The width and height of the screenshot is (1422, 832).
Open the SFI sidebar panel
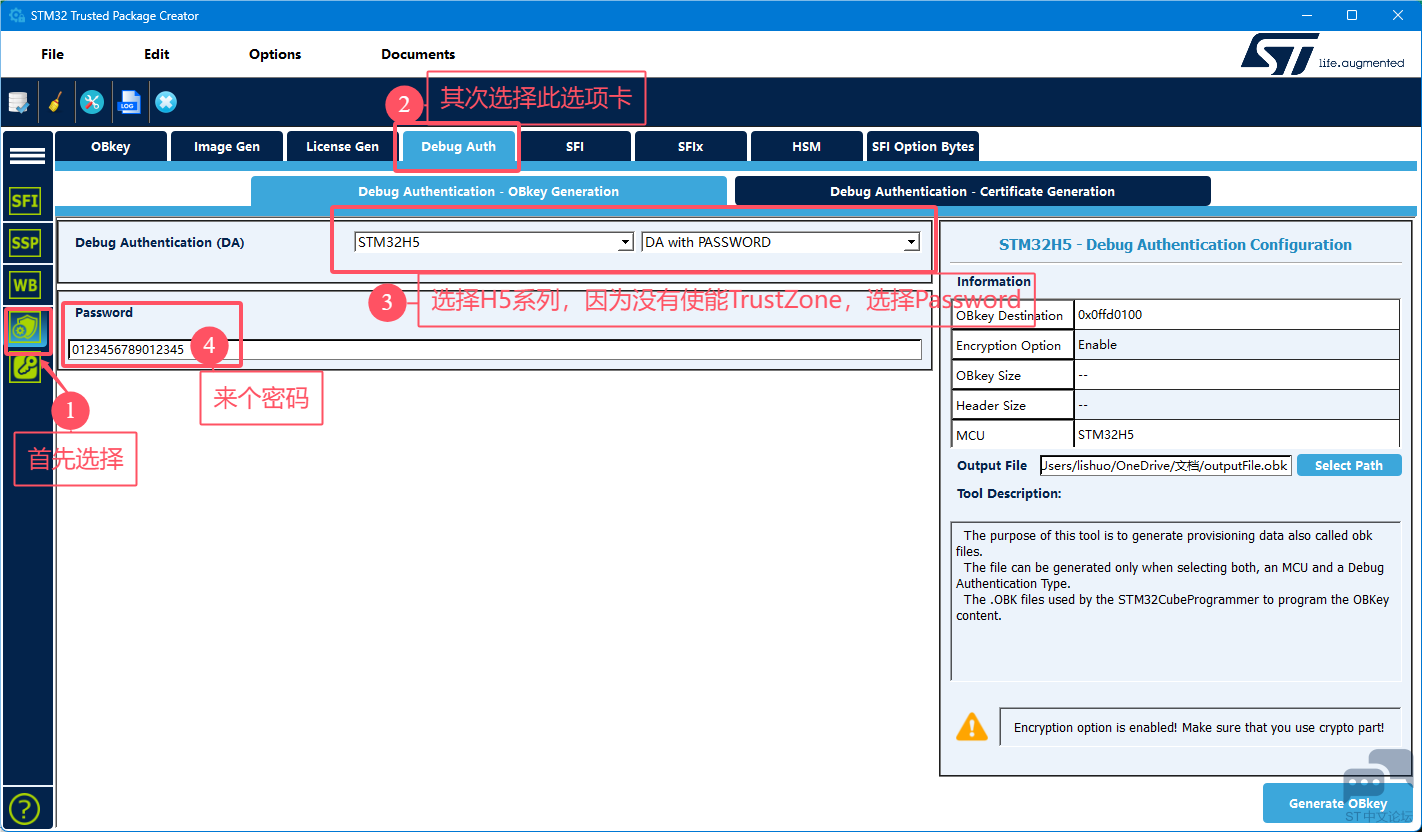coord(25,200)
